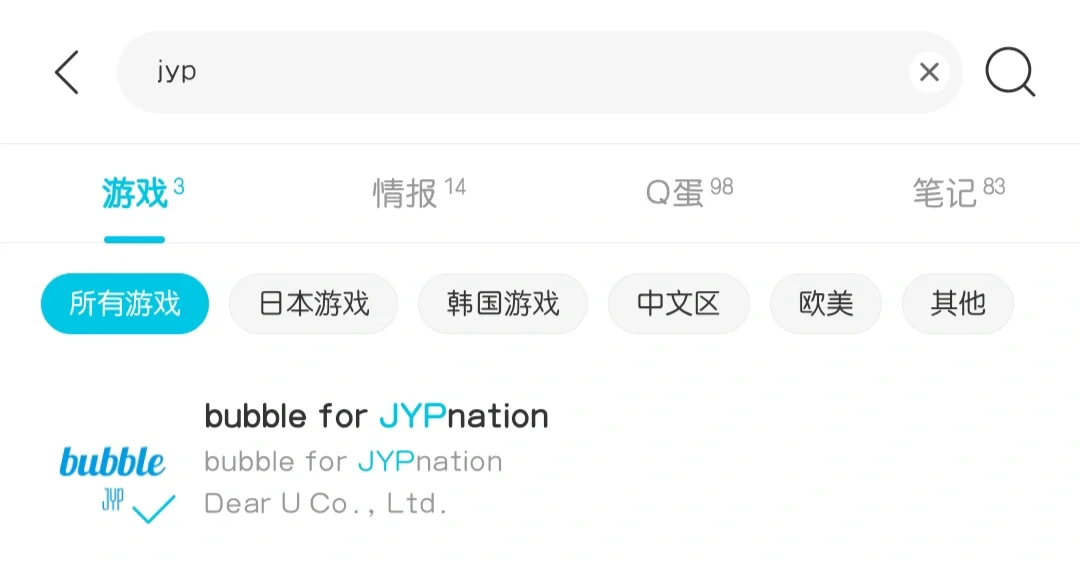This screenshot has width=1080, height=568.
Task: Select the 所有游戏 filter chip
Action: coord(125,303)
